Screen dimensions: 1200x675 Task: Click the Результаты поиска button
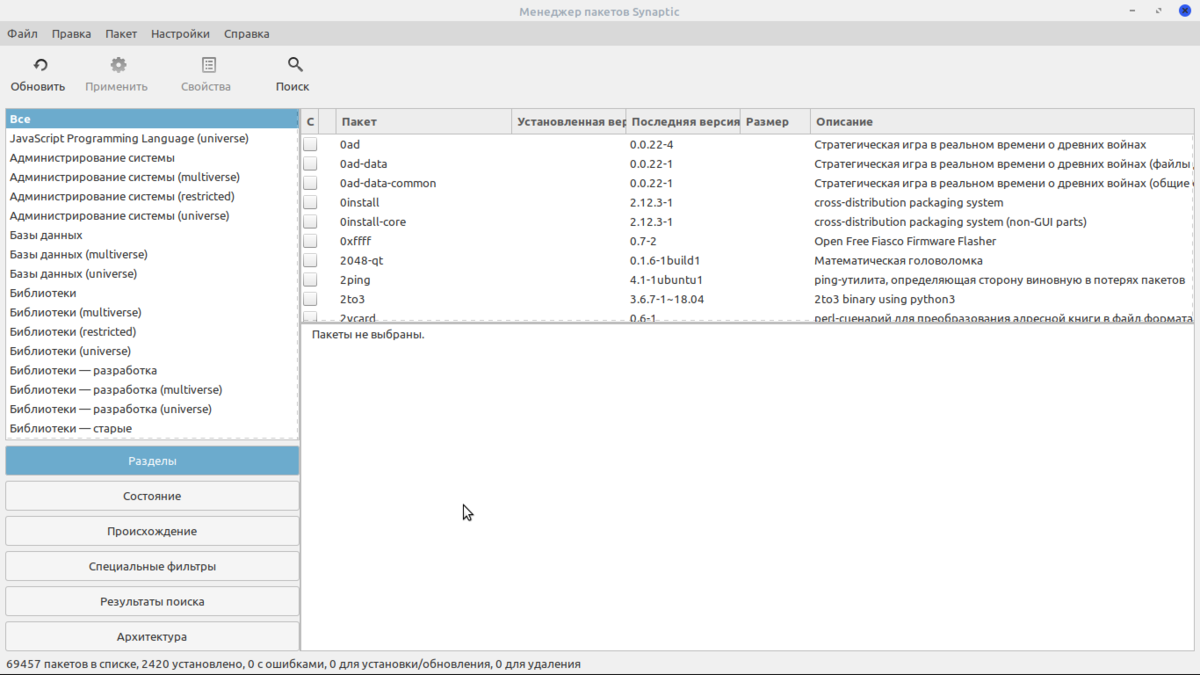coord(152,601)
